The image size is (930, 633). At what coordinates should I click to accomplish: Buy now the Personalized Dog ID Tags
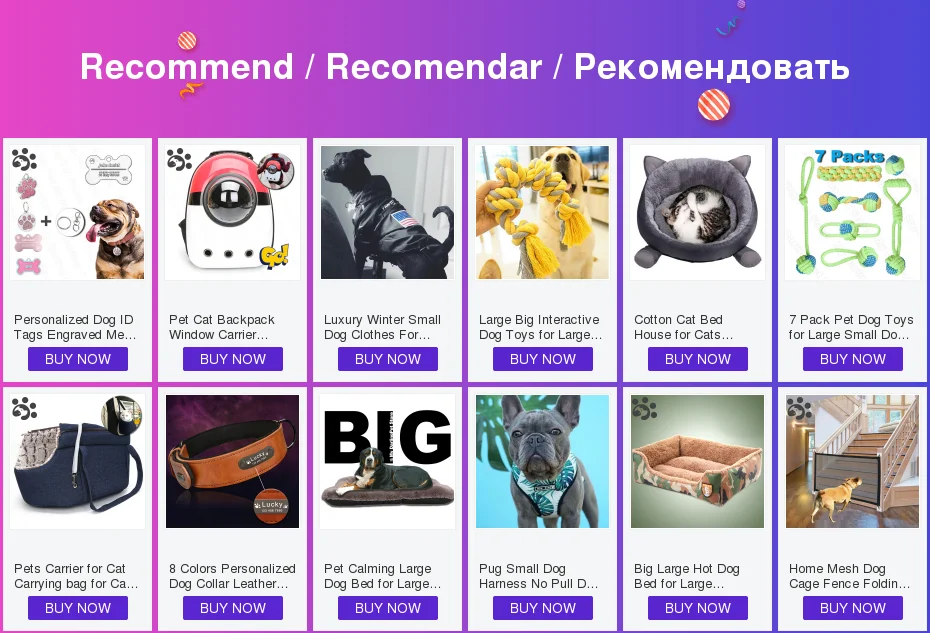click(78, 359)
